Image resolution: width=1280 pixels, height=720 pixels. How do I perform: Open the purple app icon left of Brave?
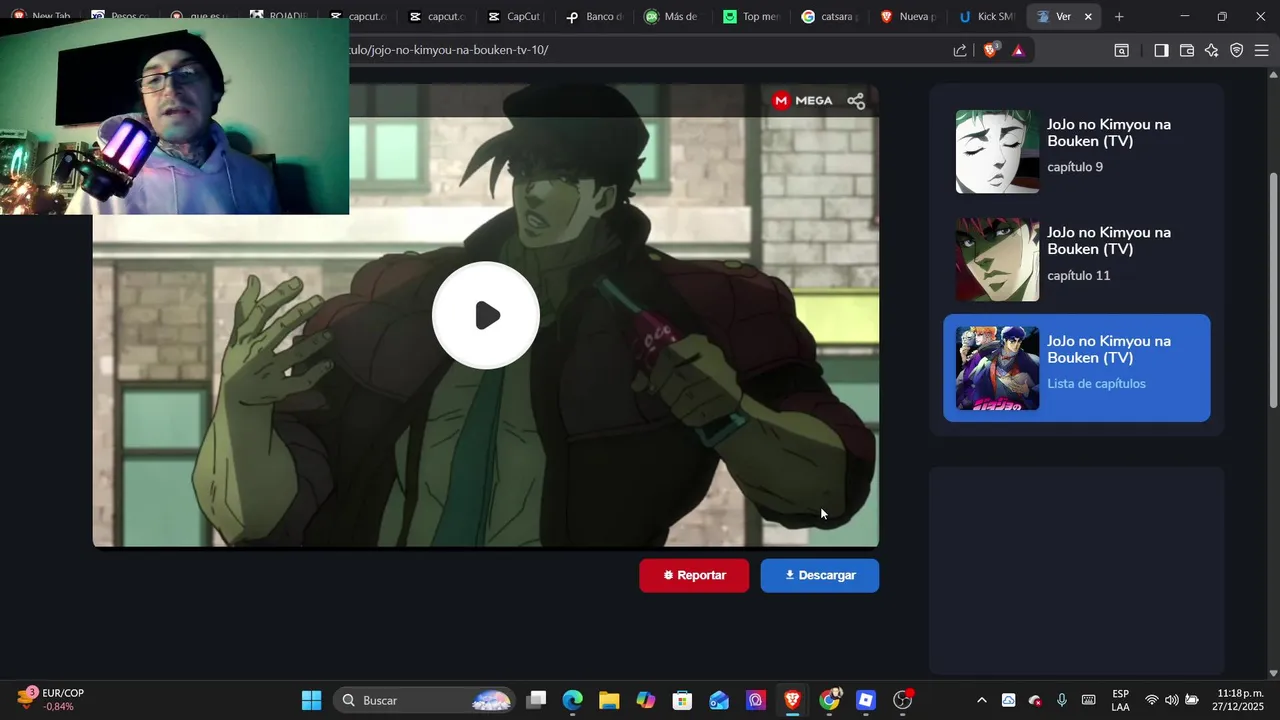click(756, 700)
